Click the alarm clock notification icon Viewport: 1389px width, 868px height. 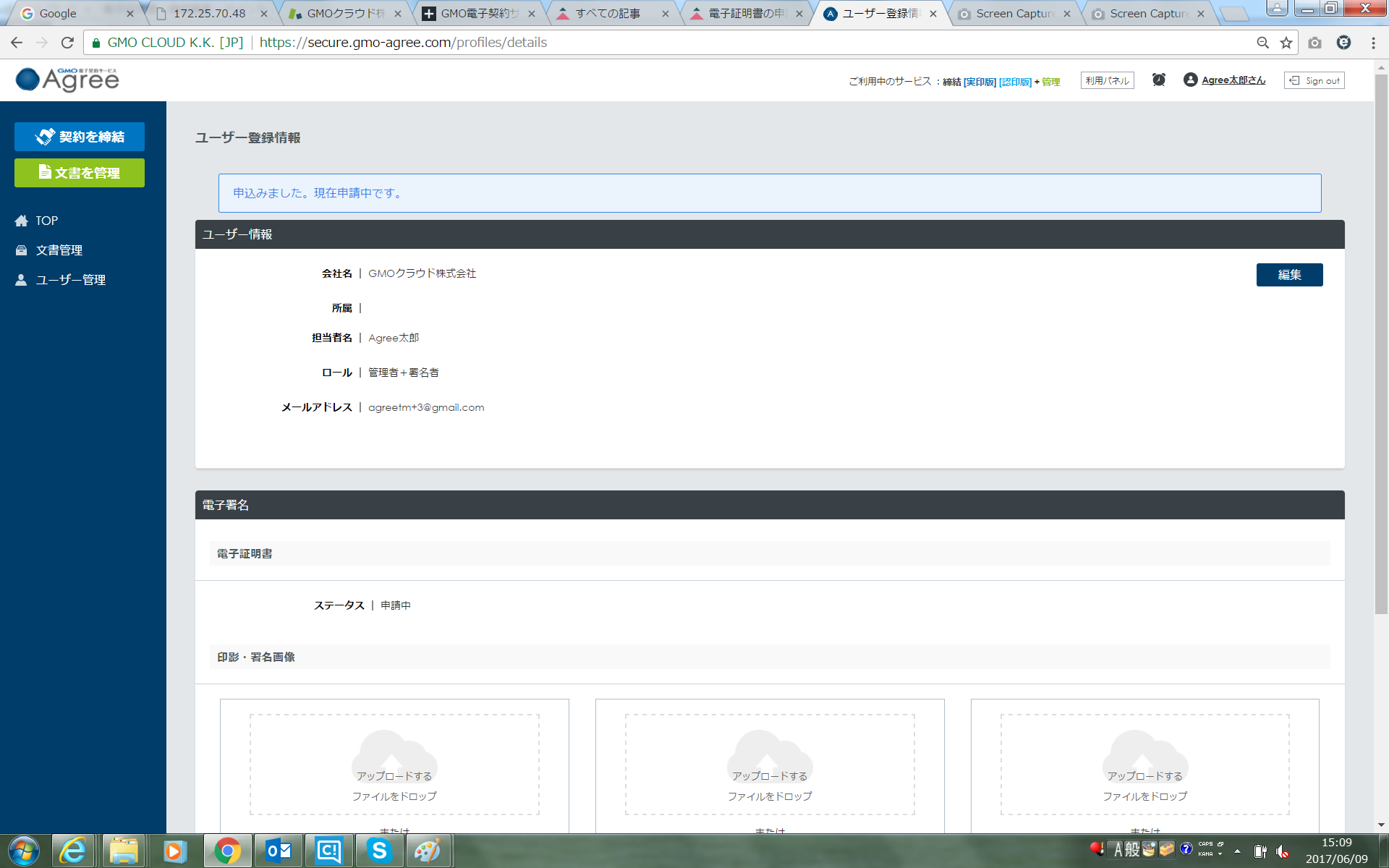[x=1158, y=80]
